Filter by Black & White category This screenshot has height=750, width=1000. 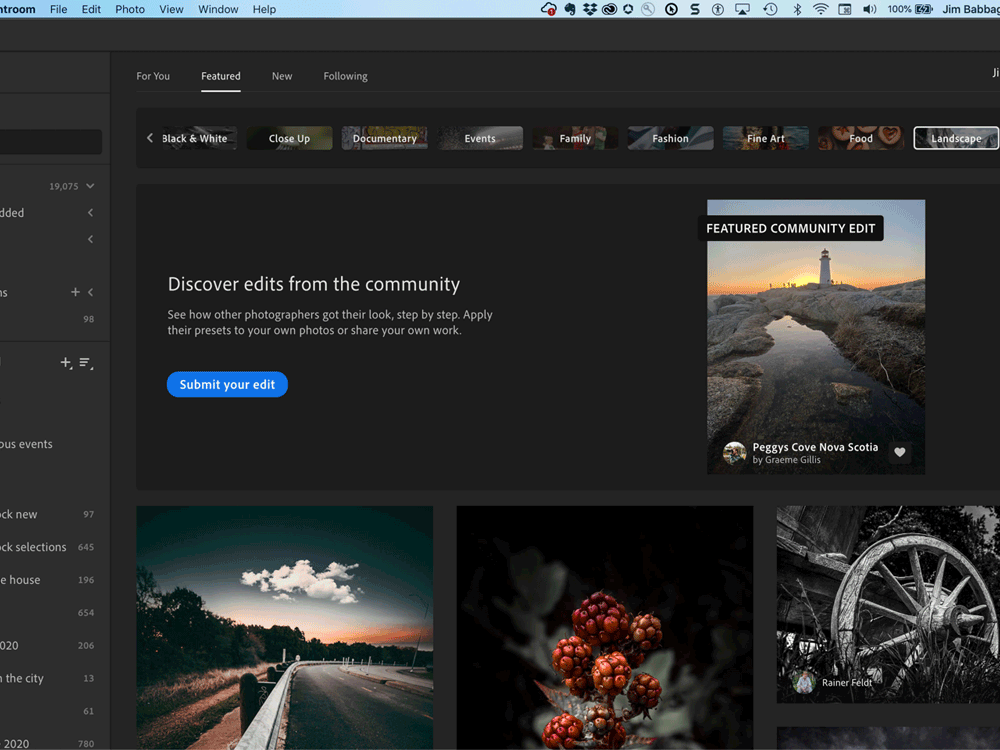click(x=199, y=138)
